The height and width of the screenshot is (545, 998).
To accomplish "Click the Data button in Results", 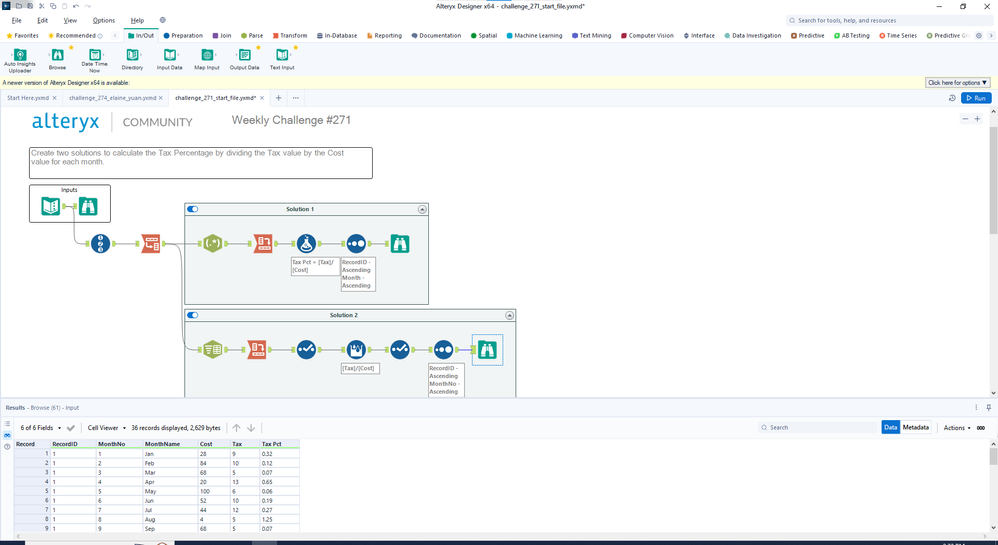I will point(890,427).
